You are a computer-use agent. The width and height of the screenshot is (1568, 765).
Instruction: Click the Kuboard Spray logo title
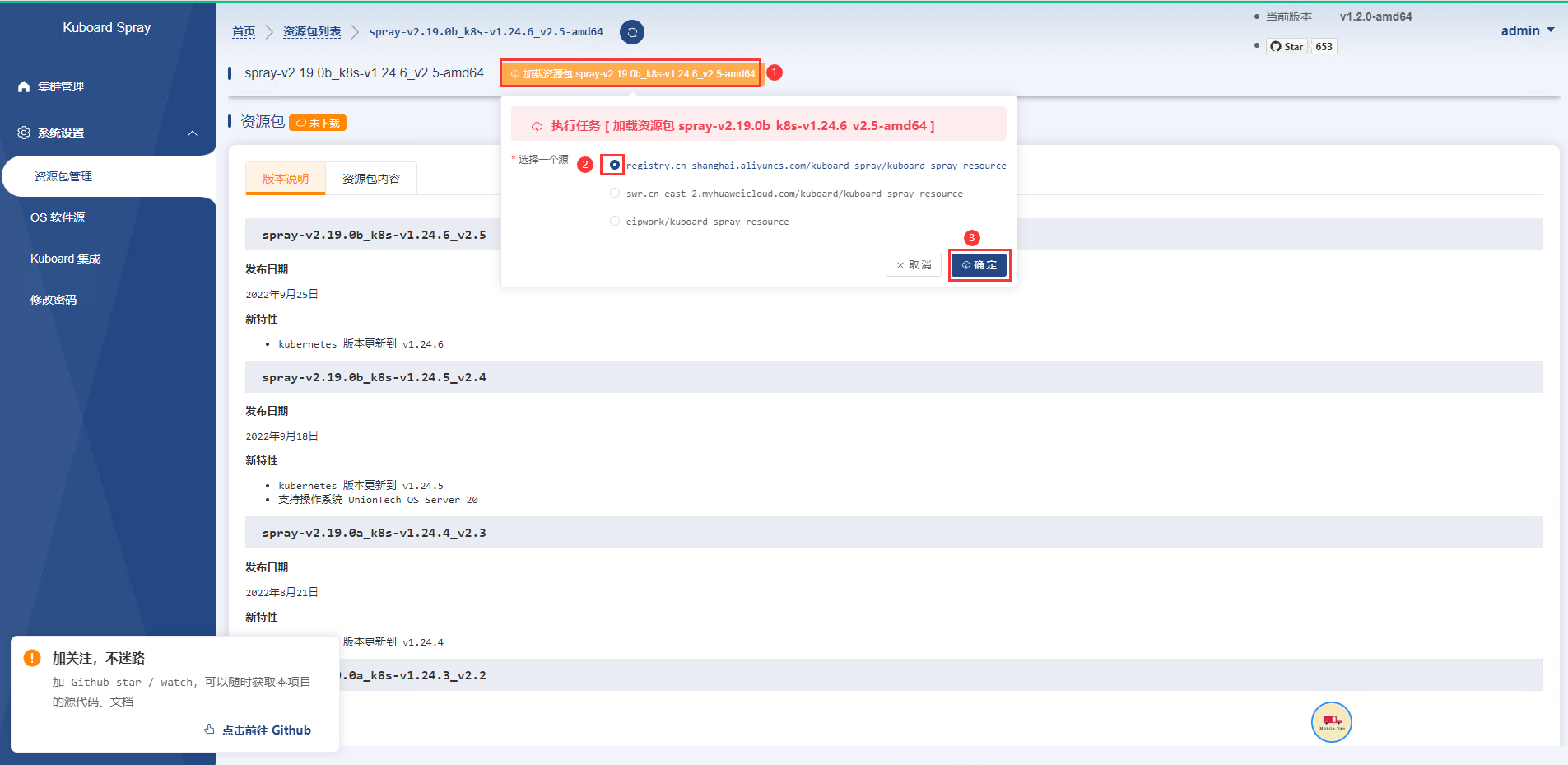107,27
